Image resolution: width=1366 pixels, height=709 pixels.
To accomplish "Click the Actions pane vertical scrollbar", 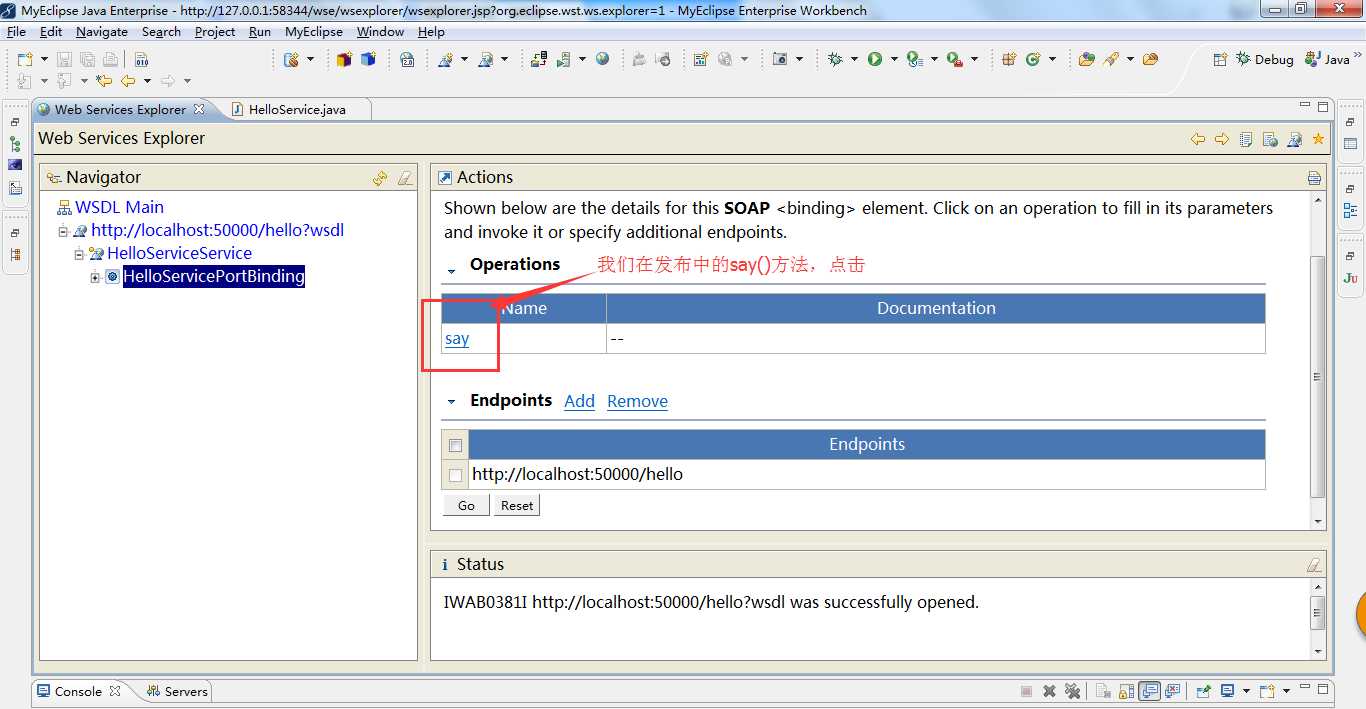I will (x=1317, y=375).
